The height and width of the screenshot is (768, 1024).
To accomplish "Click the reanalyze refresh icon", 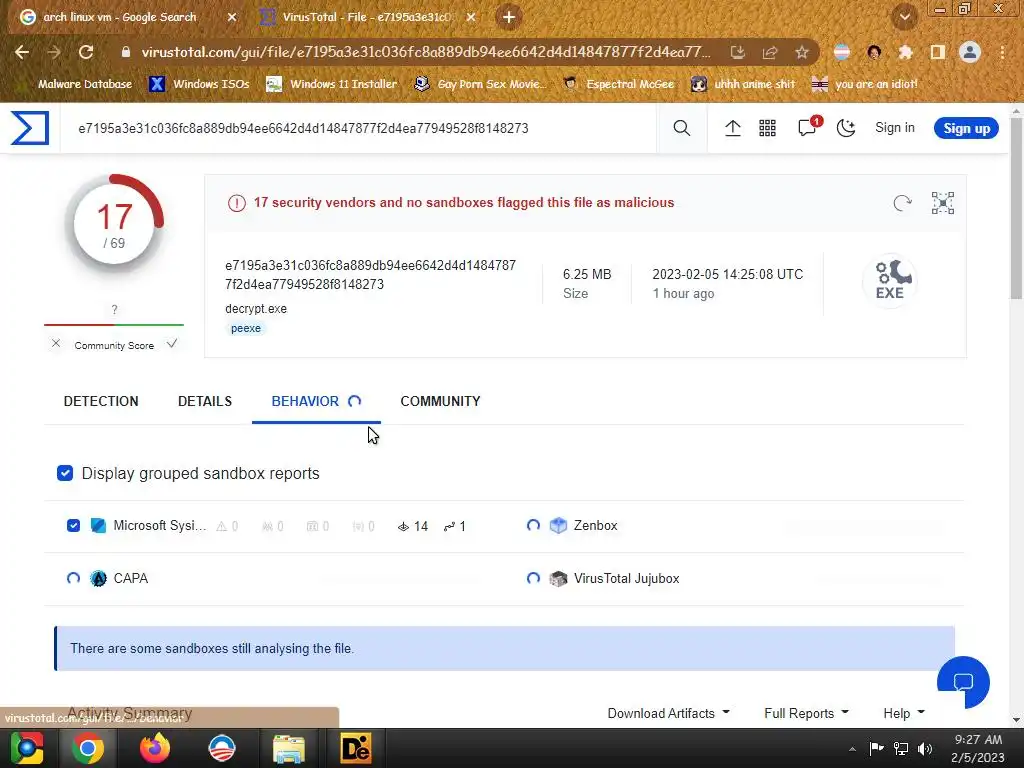I will click(x=903, y=203).
